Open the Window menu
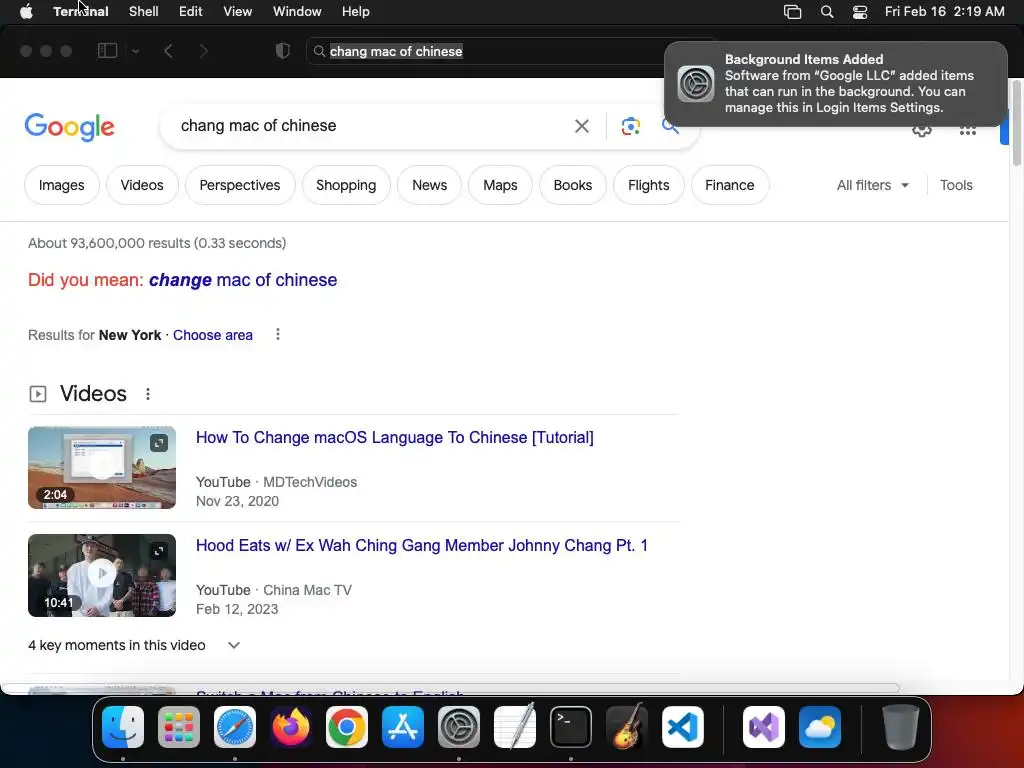The image size is (1024, 768). tap(297, 12)
